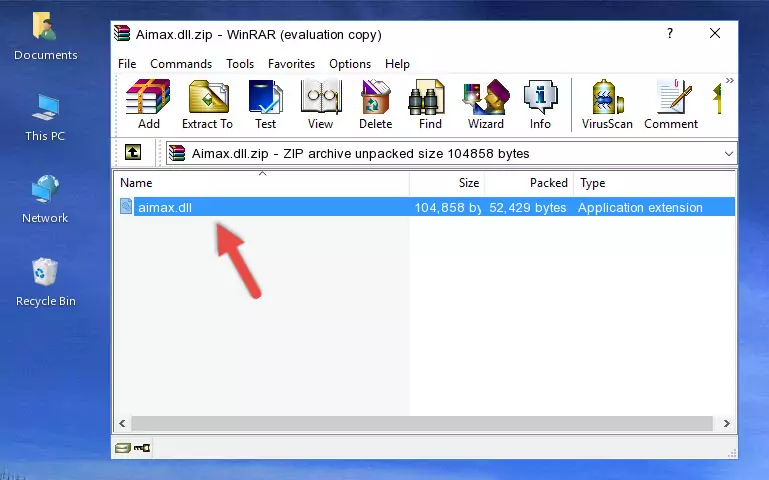The width and height of the screenshot is (769, 480).
Task: Open the Commands menu
Action: click(x=181, y=64)
